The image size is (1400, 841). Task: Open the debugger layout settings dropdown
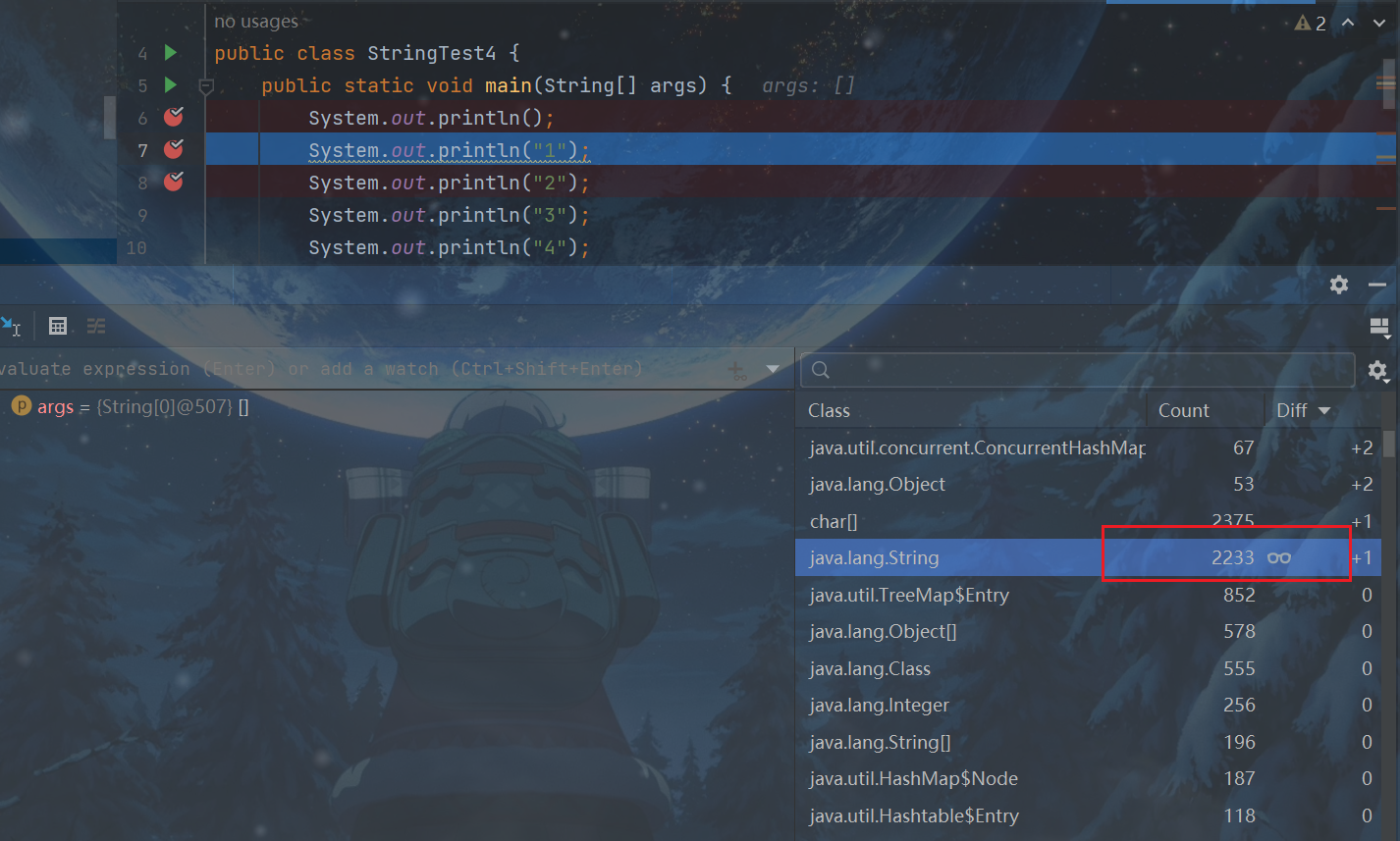click(1378, 327)
